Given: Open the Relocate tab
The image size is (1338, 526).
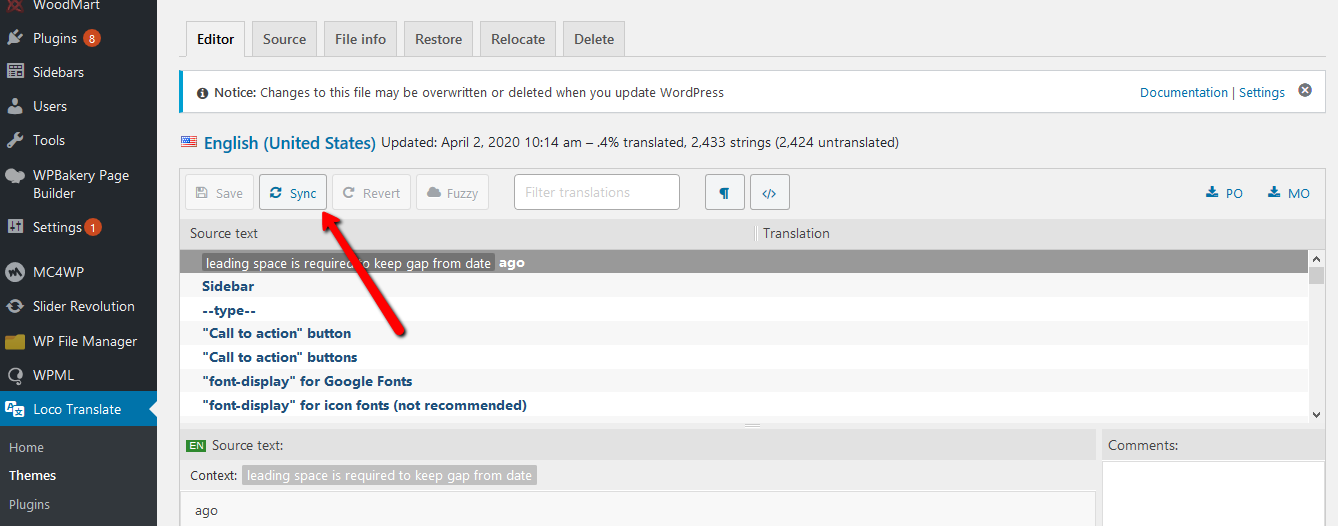Looking at the screenshot, I should (x=518, y=39).
